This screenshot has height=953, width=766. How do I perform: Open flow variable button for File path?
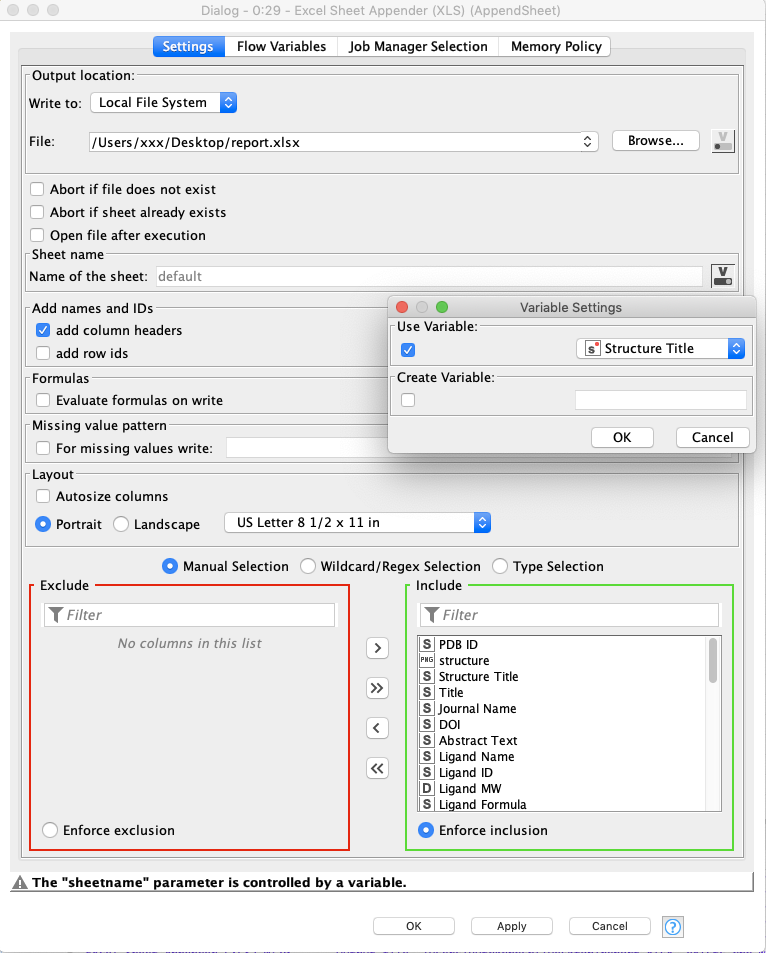(x=723, y=142)
